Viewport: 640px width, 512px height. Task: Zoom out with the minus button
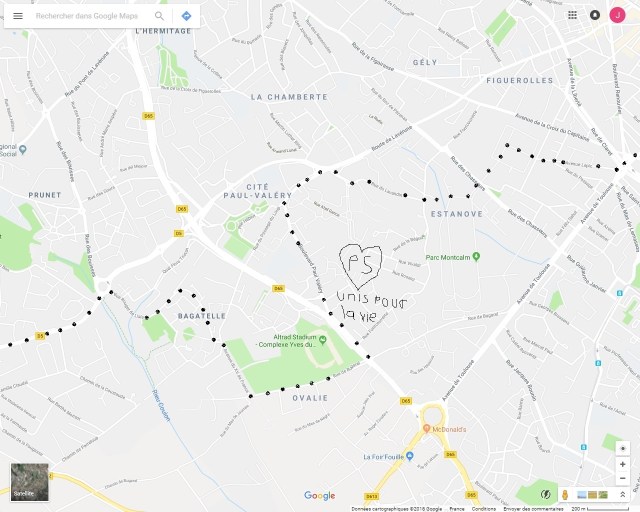pyautogui.click(x=623, y=478)
